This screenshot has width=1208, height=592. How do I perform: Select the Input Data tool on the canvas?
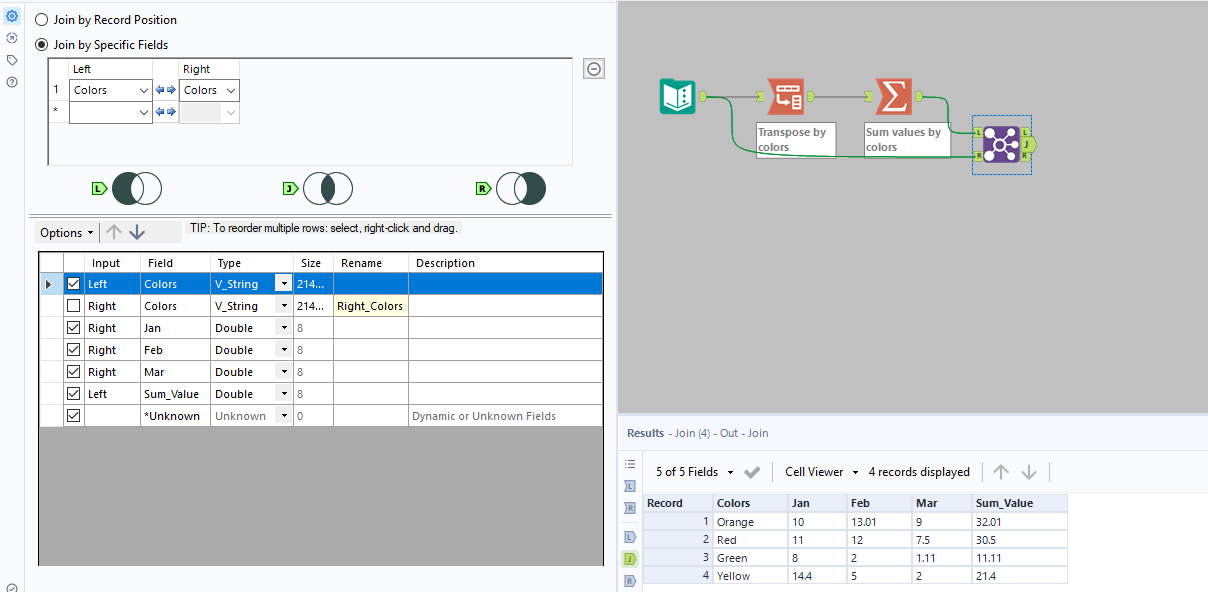click(x=677, y=97)
